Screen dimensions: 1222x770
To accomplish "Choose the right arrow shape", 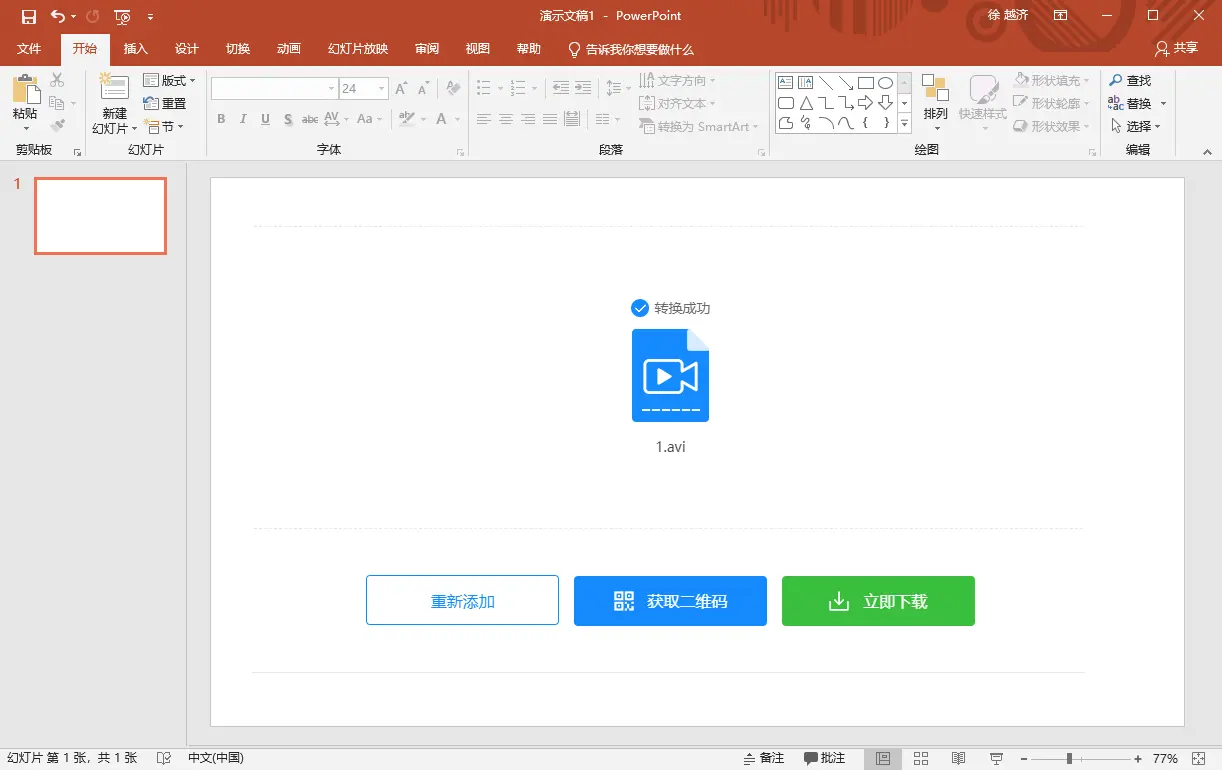I will [866, 103].
